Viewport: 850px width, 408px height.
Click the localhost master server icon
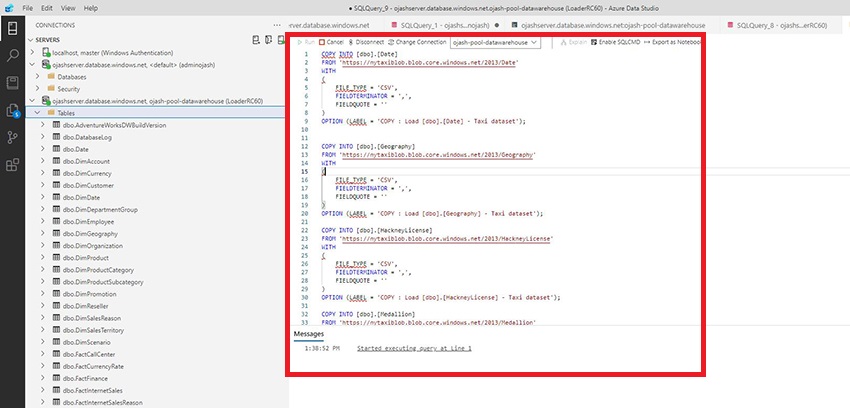tap(47, 53)
